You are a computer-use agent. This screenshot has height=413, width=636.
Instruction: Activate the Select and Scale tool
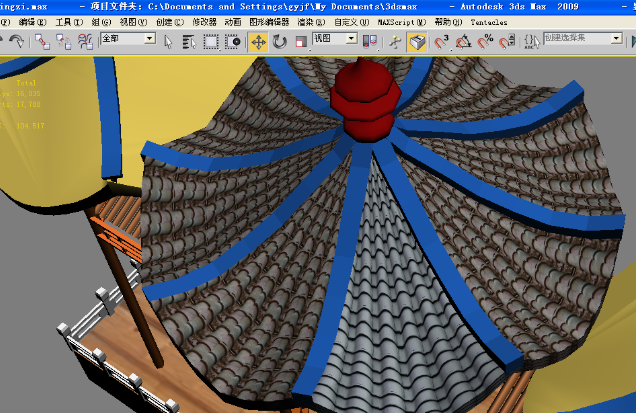click(x=301, y=41)
